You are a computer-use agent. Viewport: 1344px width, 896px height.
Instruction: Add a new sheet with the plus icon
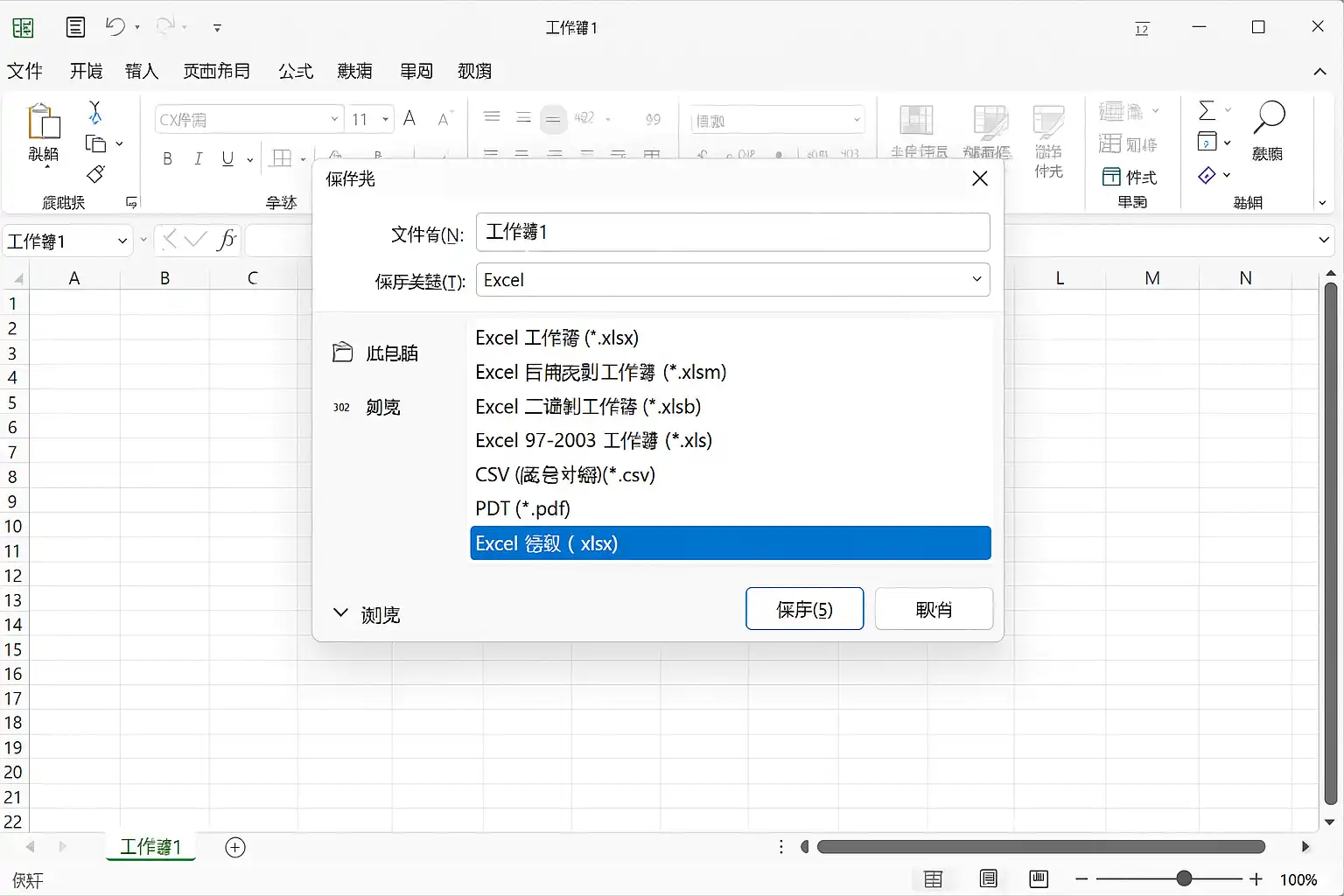(x=235, y=847)
